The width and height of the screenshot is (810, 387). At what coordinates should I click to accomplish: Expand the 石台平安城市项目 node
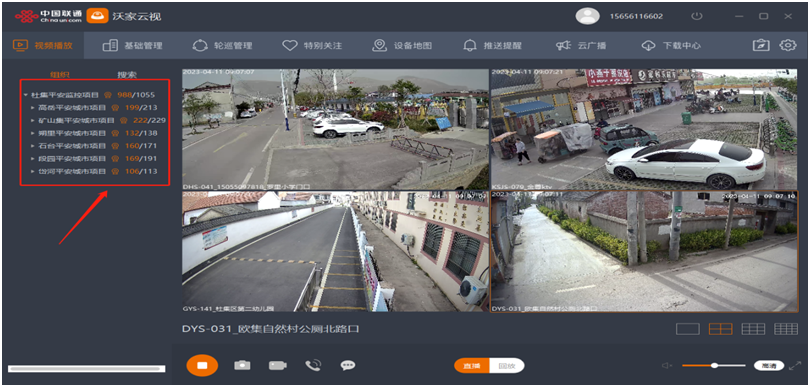(33, 146)
